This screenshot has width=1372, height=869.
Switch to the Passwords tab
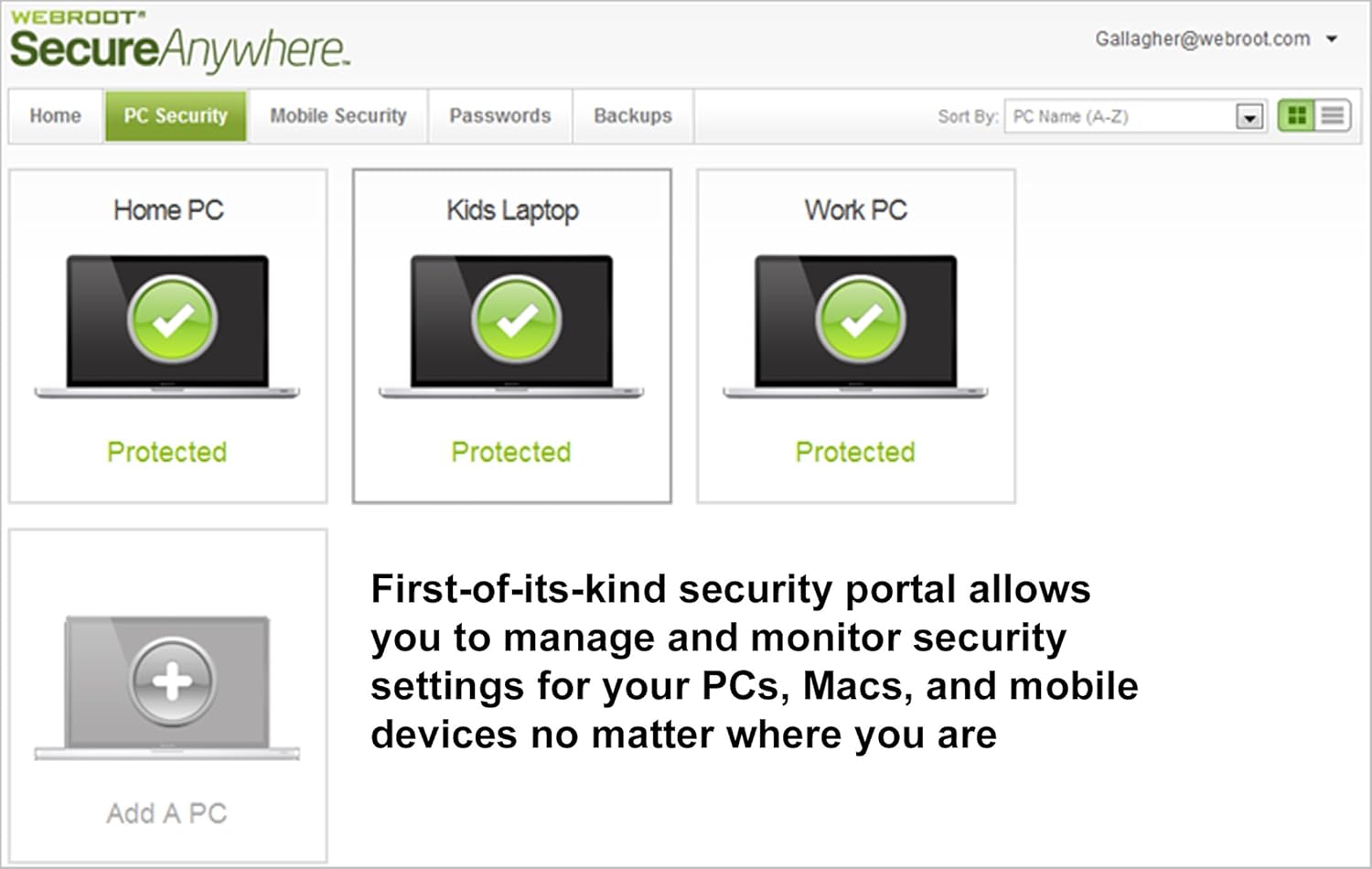click(499, 116)
